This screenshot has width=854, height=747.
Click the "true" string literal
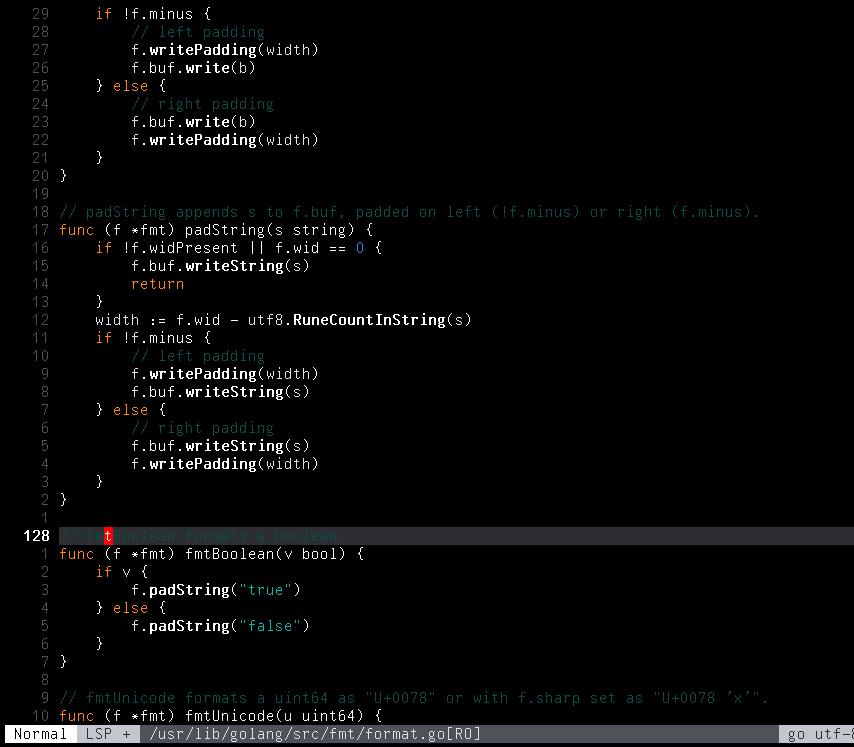[265, 590]
